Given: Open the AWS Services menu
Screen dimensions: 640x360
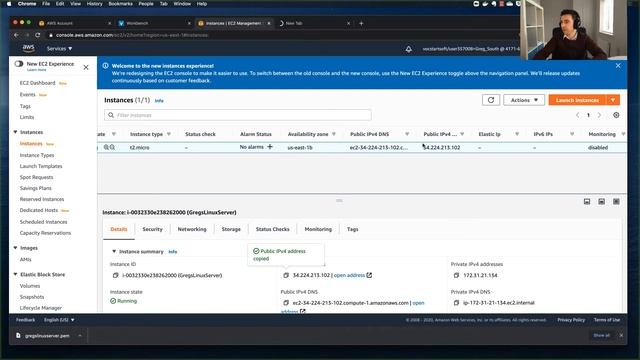Looking at the screenshot, I should [x=59, y=49].
